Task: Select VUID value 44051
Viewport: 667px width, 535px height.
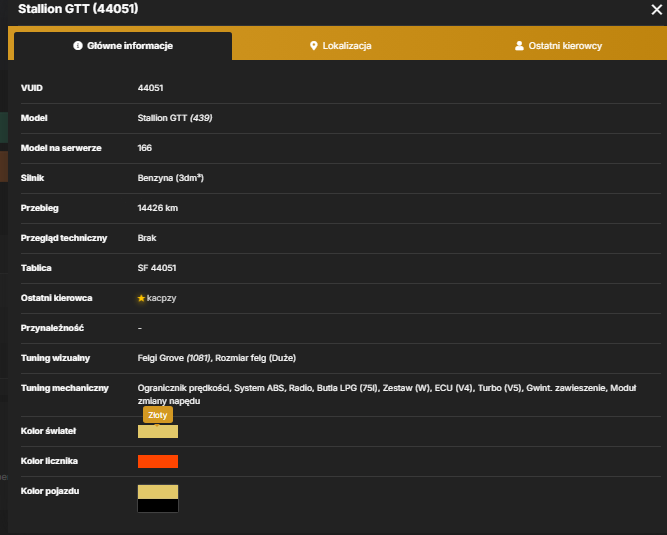Action: point(151,88)
